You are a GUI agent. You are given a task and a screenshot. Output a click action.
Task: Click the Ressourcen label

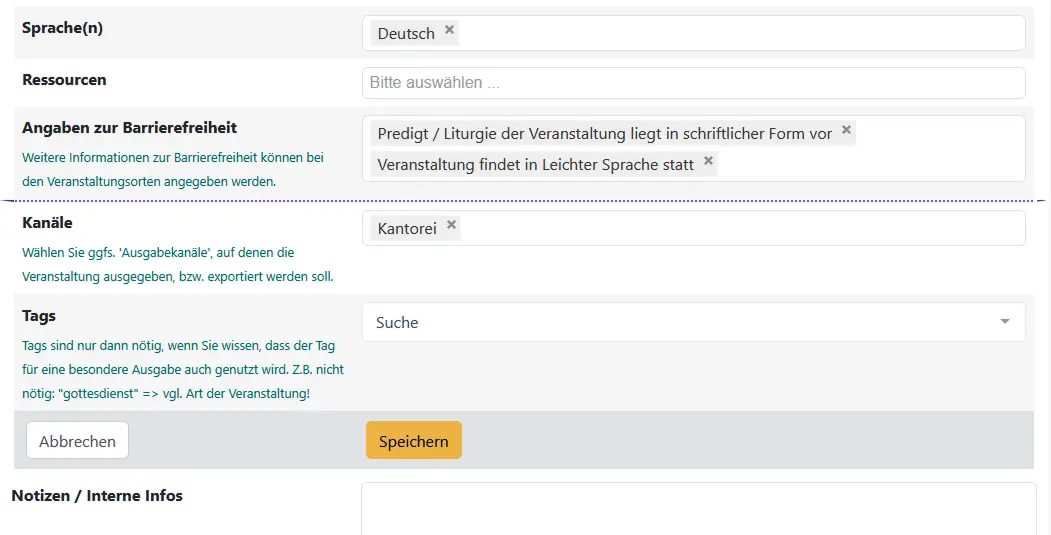(64, 80)
